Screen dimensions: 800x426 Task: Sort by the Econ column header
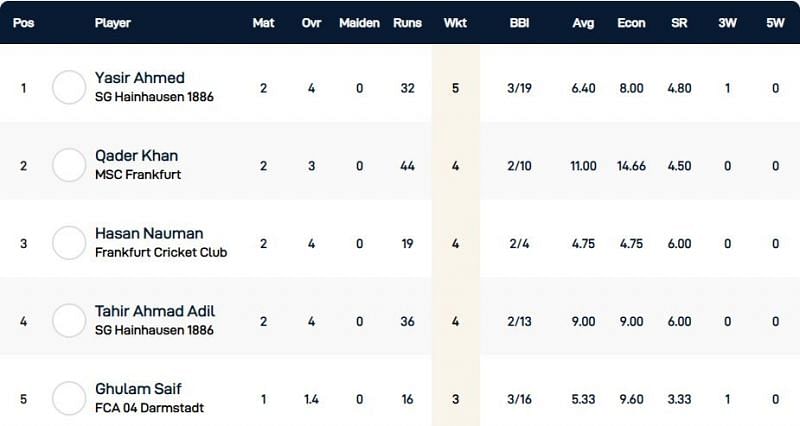coord(631,23)
